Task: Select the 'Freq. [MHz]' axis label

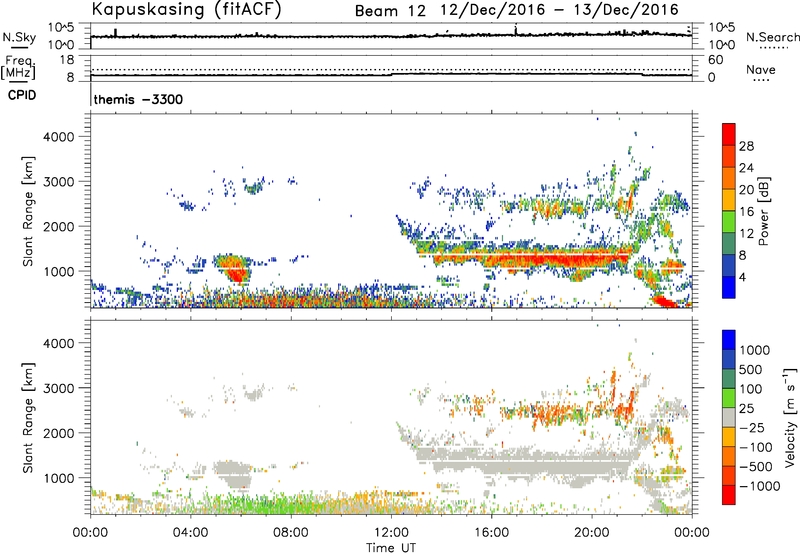Action: pyautogui.click(x=18, y=67)
